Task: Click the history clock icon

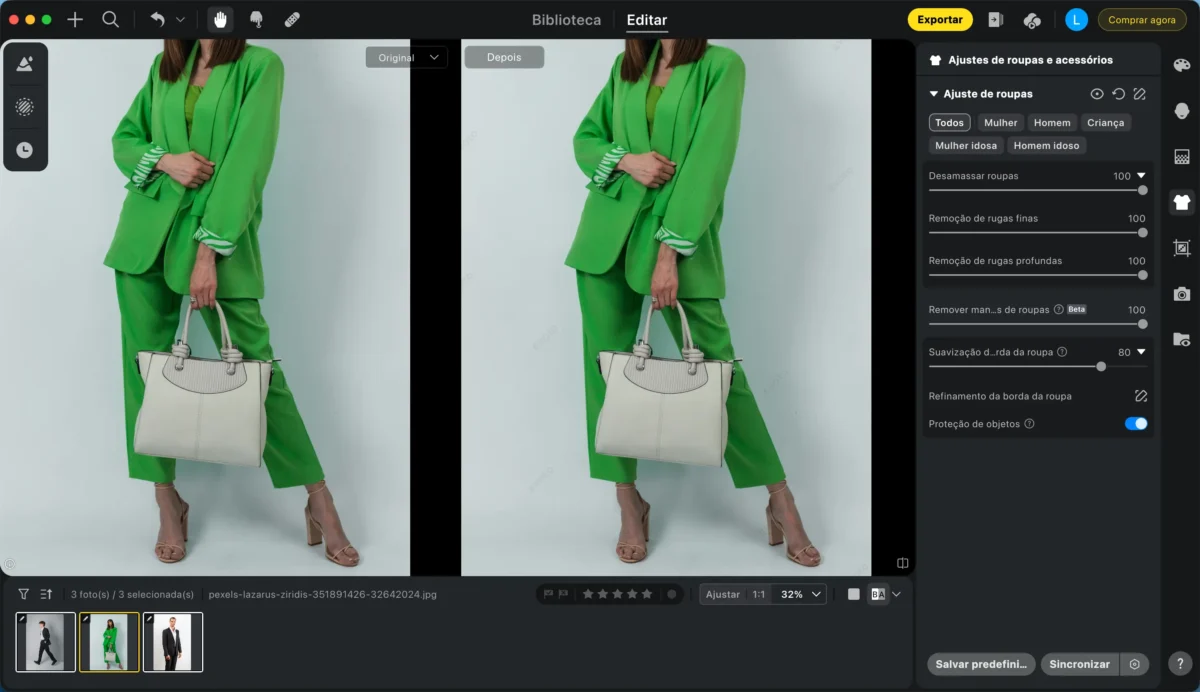Action: point(25,150)
